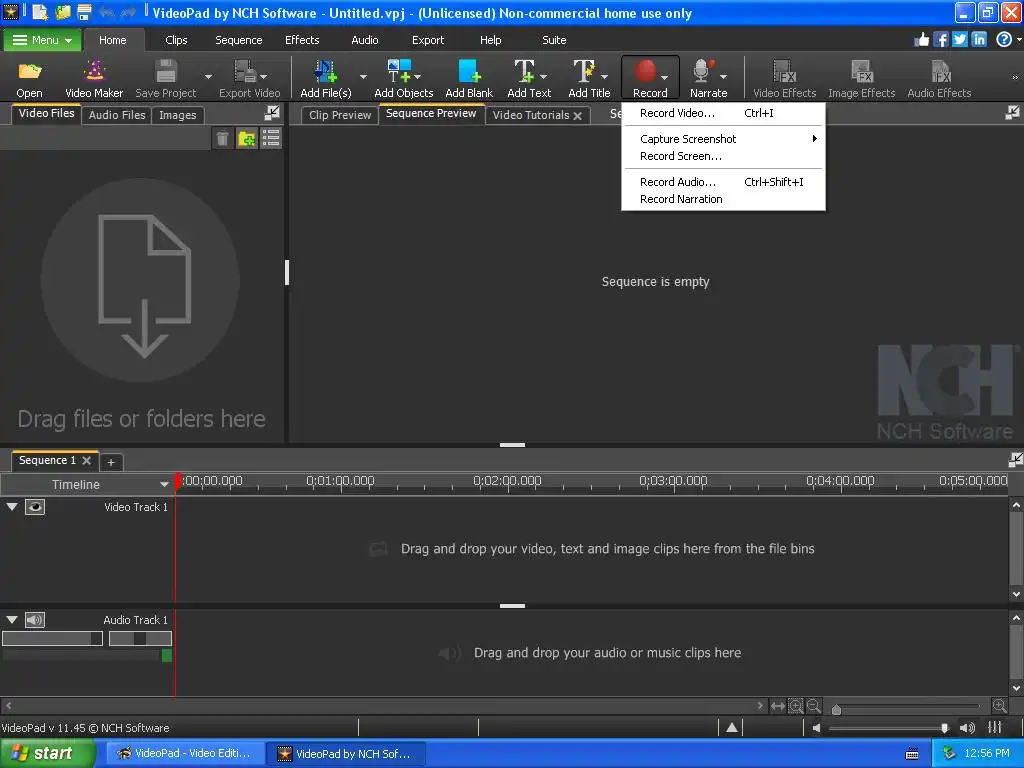This screenshot has width=1024, height=768.
Task: Mute Audio Track 1 speaker toggle
Action: pos(35,620)
